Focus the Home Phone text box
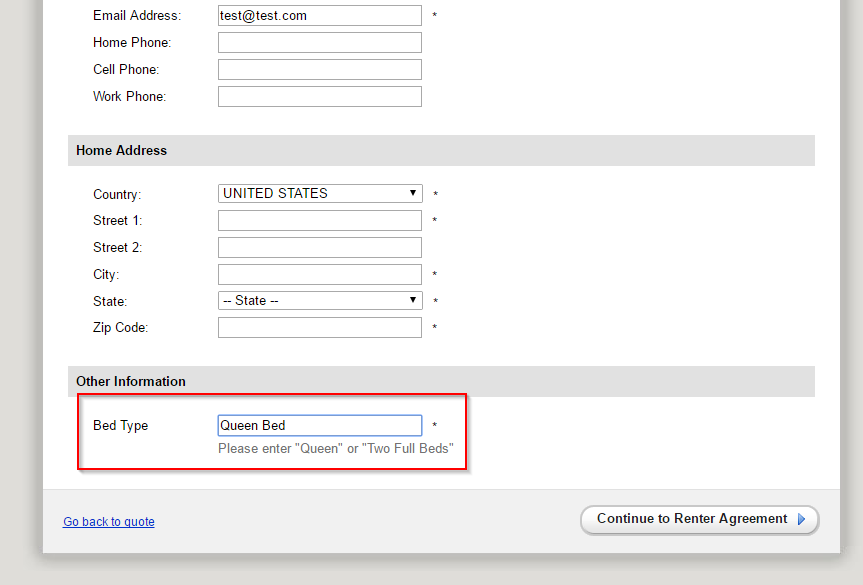Screen dimensions: 863x585 (319, 43)
